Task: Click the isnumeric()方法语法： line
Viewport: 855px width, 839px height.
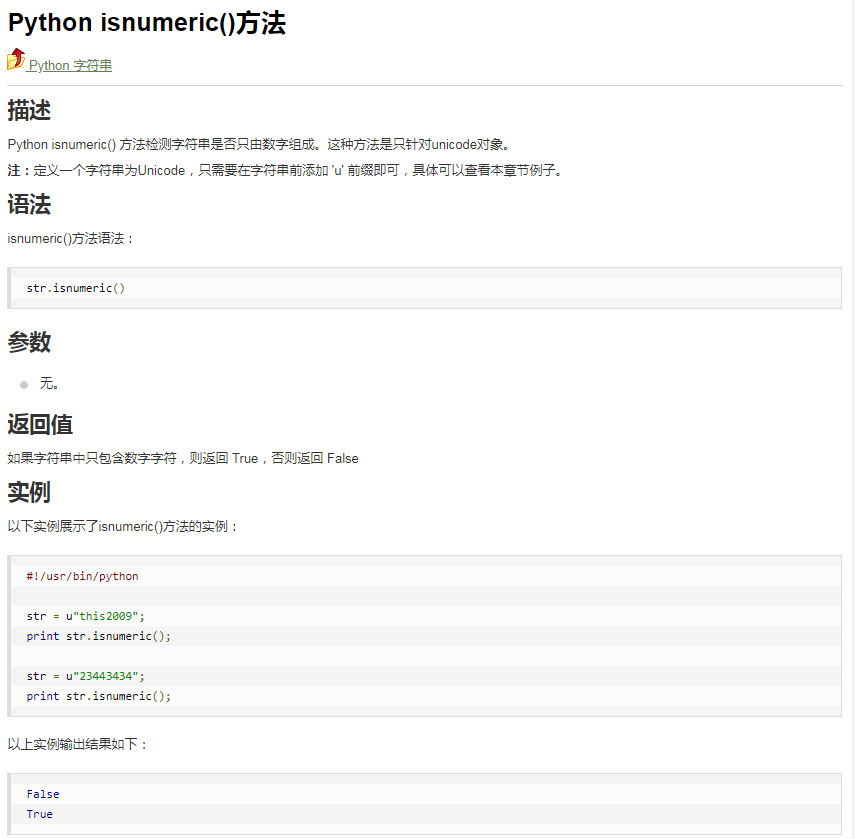Action: click(70, 239)
